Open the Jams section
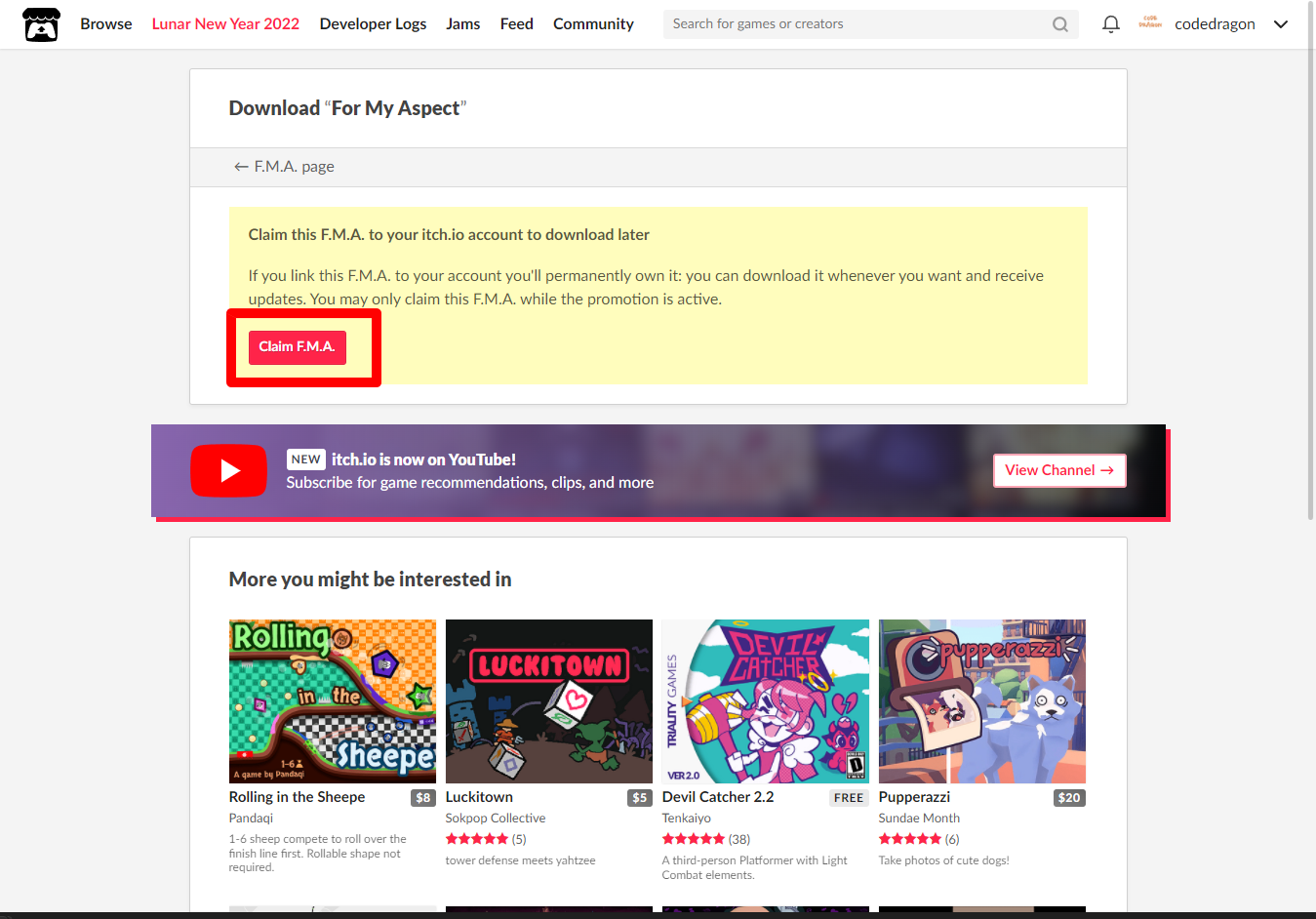Screen dimensions: 1316x919 463,24
